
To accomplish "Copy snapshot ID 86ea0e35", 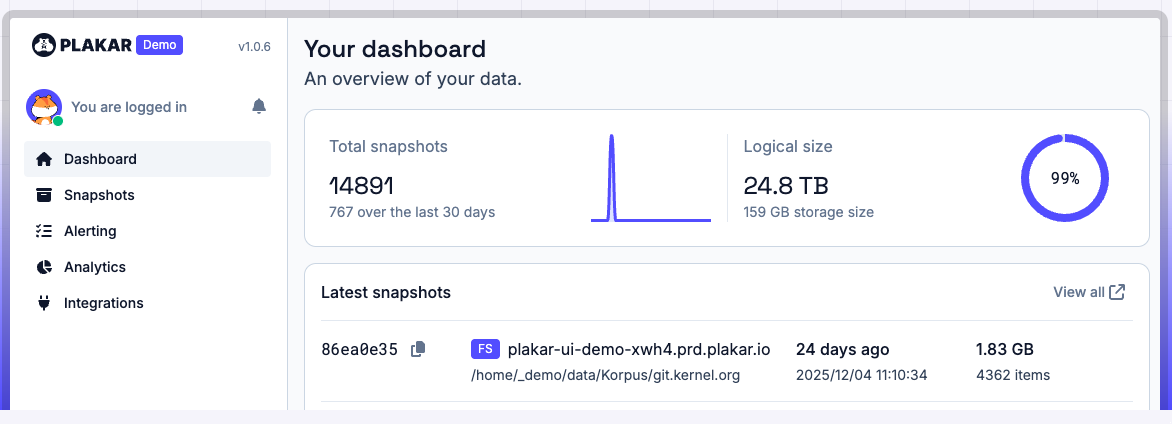I will 419,349.
